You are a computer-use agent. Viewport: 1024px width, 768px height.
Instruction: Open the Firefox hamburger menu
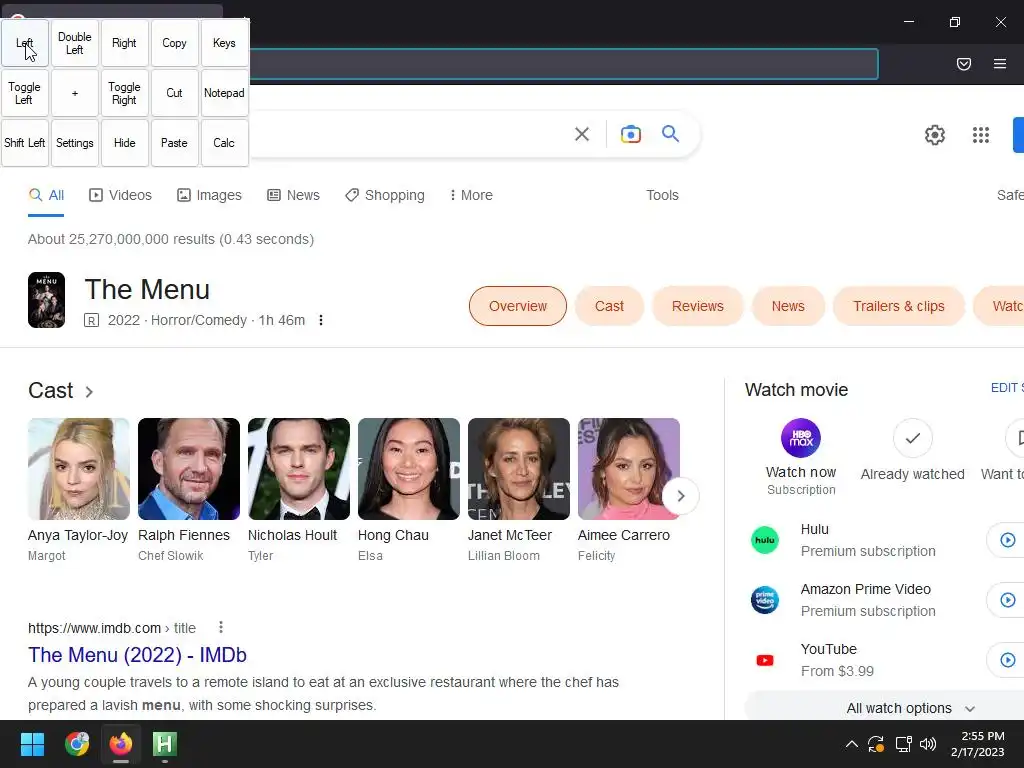tap(1000, 63)
